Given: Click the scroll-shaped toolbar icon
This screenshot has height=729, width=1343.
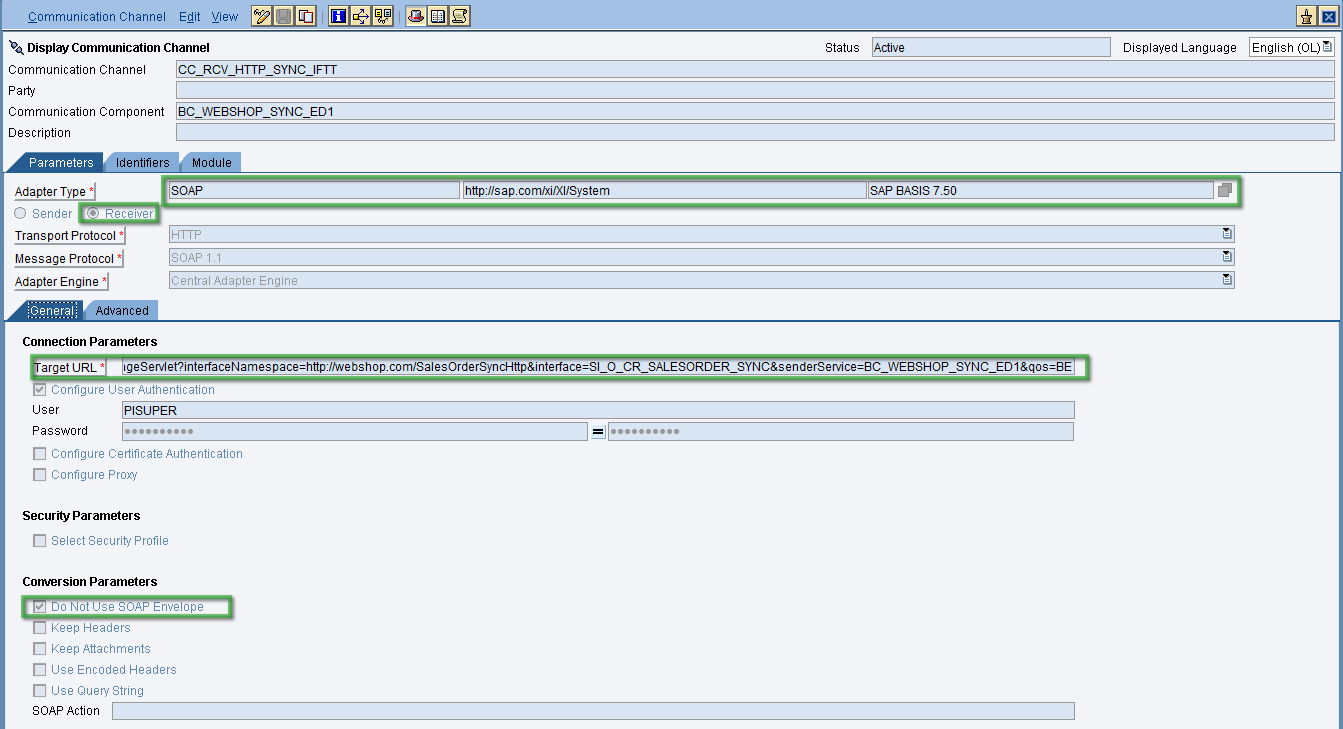Looking at the screenshot, I should click(x=459, y=16).
